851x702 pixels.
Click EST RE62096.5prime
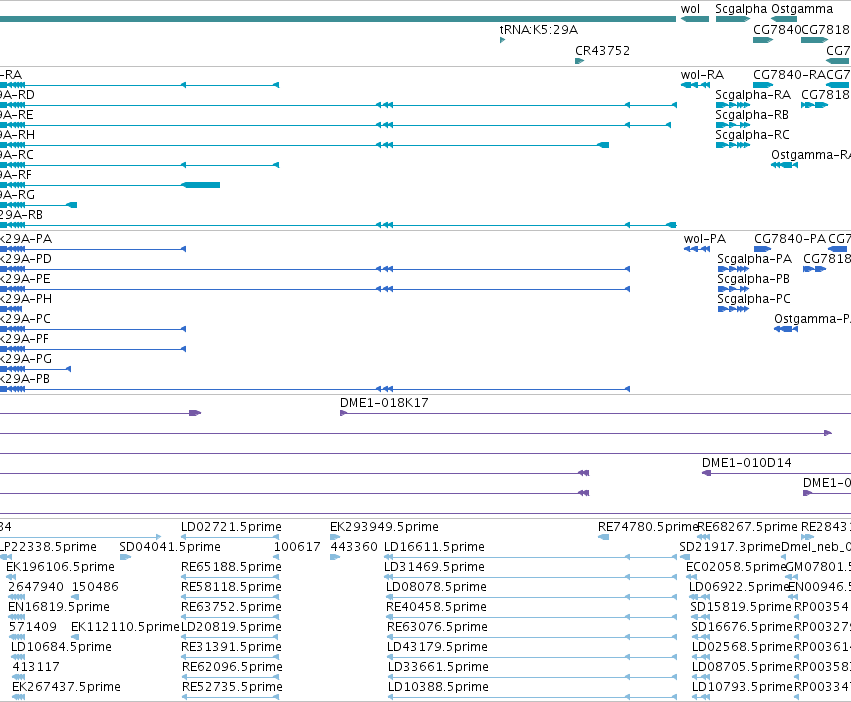point(232,667)
